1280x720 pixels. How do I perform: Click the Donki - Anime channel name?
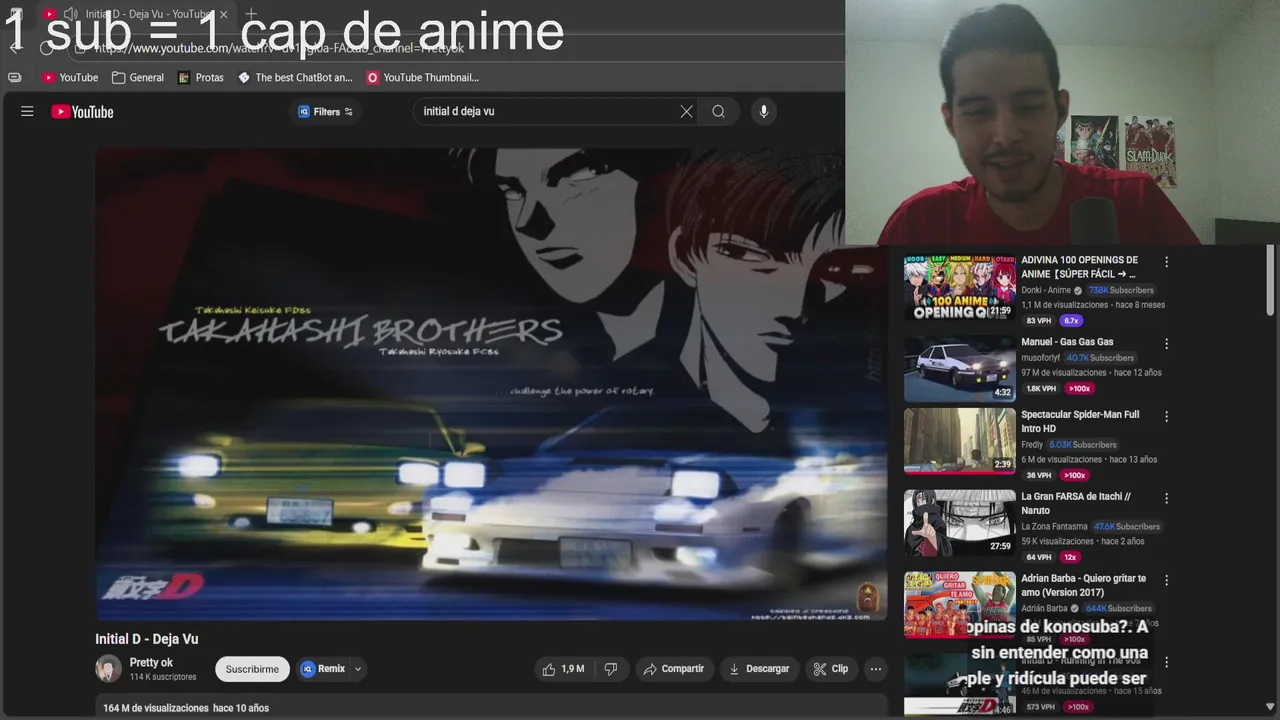[1046, 291]
